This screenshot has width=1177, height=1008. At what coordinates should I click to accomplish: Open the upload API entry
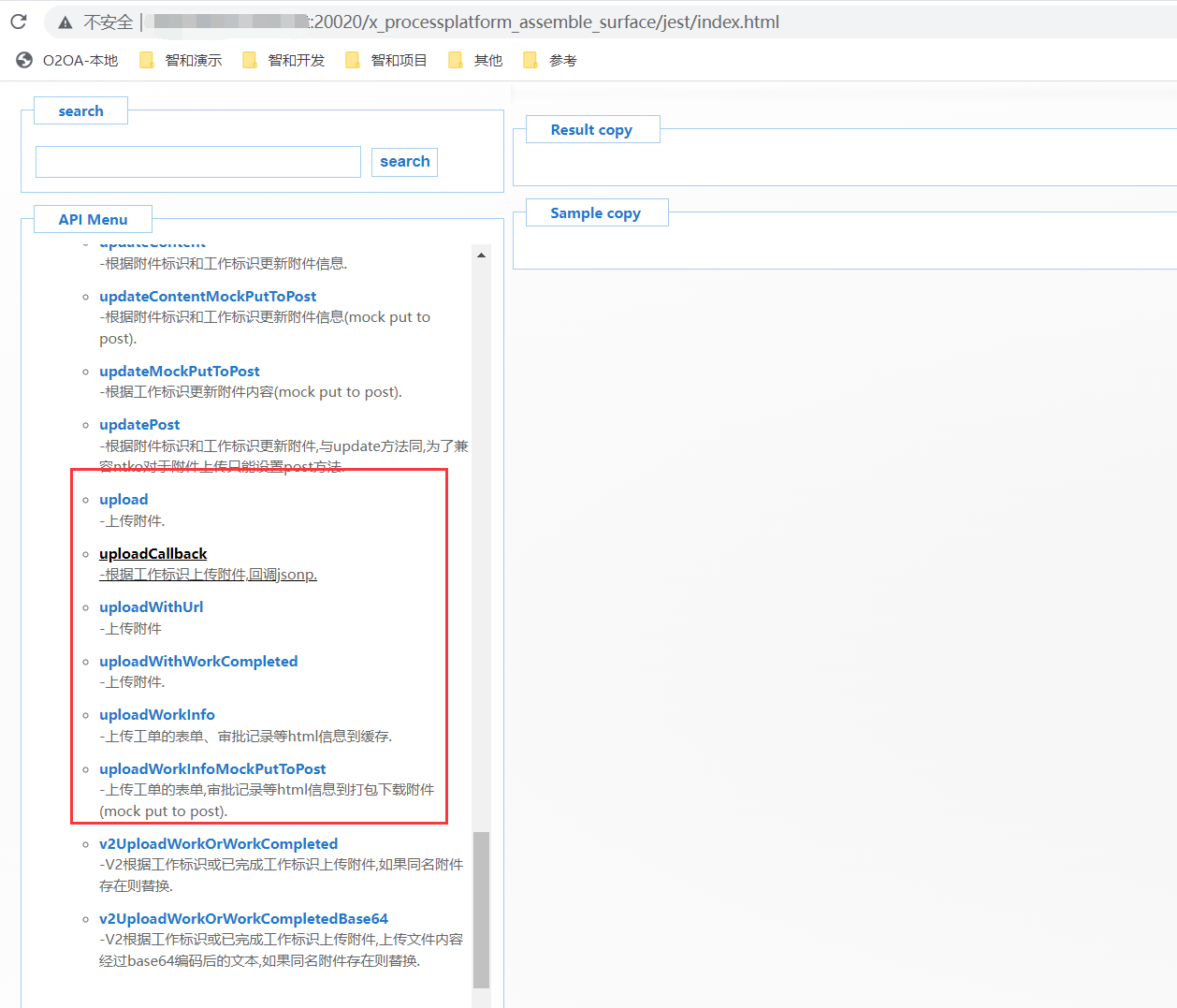(x=124, y=500)
